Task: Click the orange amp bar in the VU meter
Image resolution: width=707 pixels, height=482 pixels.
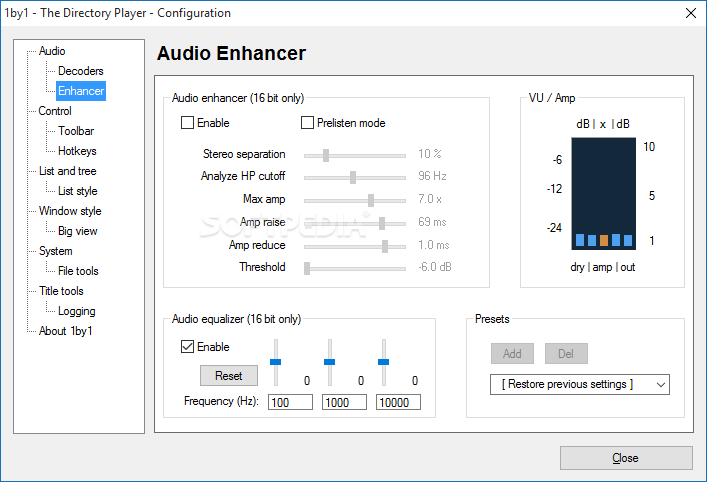Action: pos(604,240)
